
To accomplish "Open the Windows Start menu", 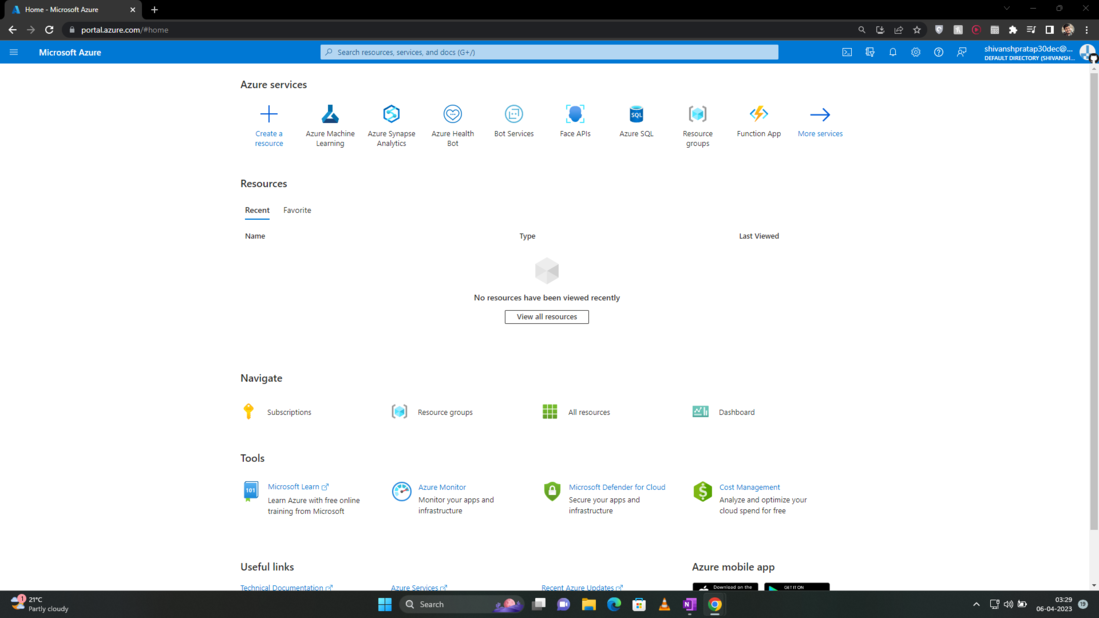I will point(385,604).
